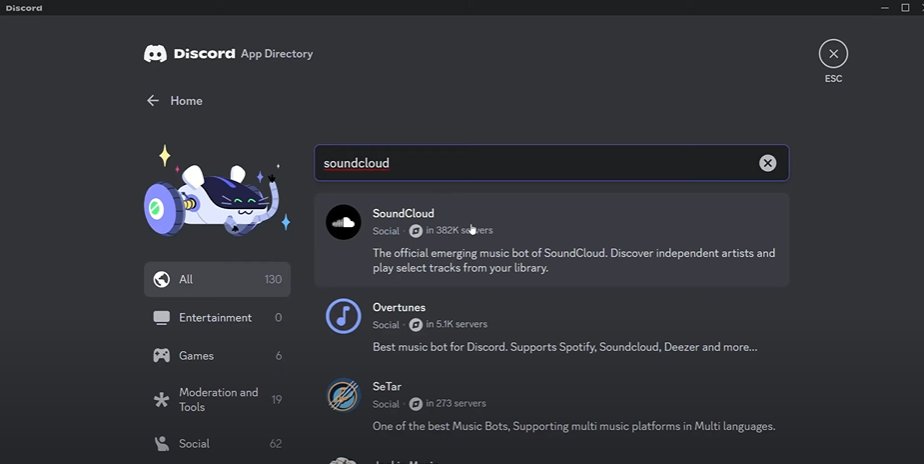This screenshot has width=924, height=464.
Task: Switch to Moderation and Tools category
Action: coord(217,400)
